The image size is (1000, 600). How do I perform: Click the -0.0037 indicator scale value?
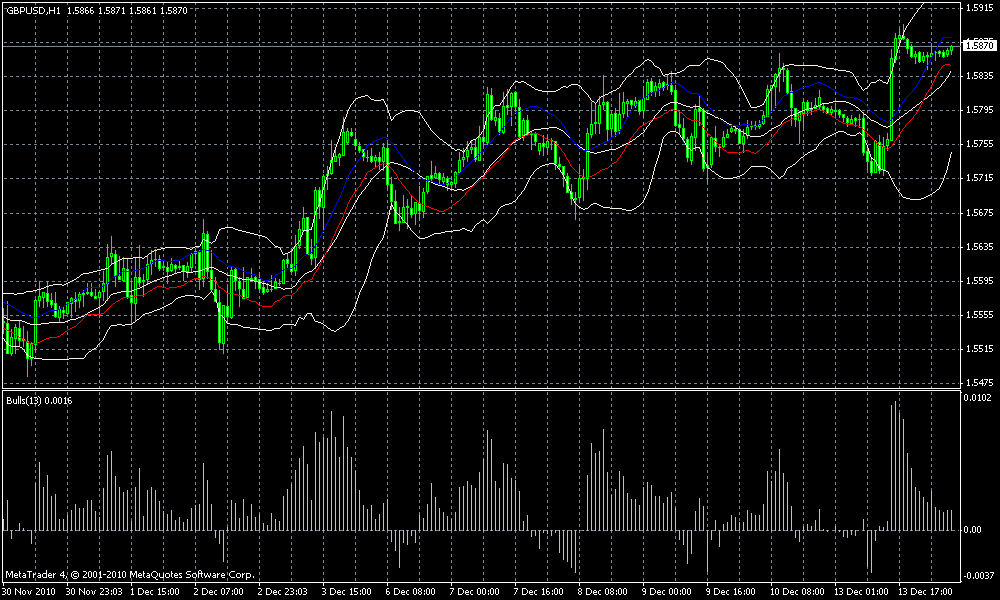[x=980, y=576]
